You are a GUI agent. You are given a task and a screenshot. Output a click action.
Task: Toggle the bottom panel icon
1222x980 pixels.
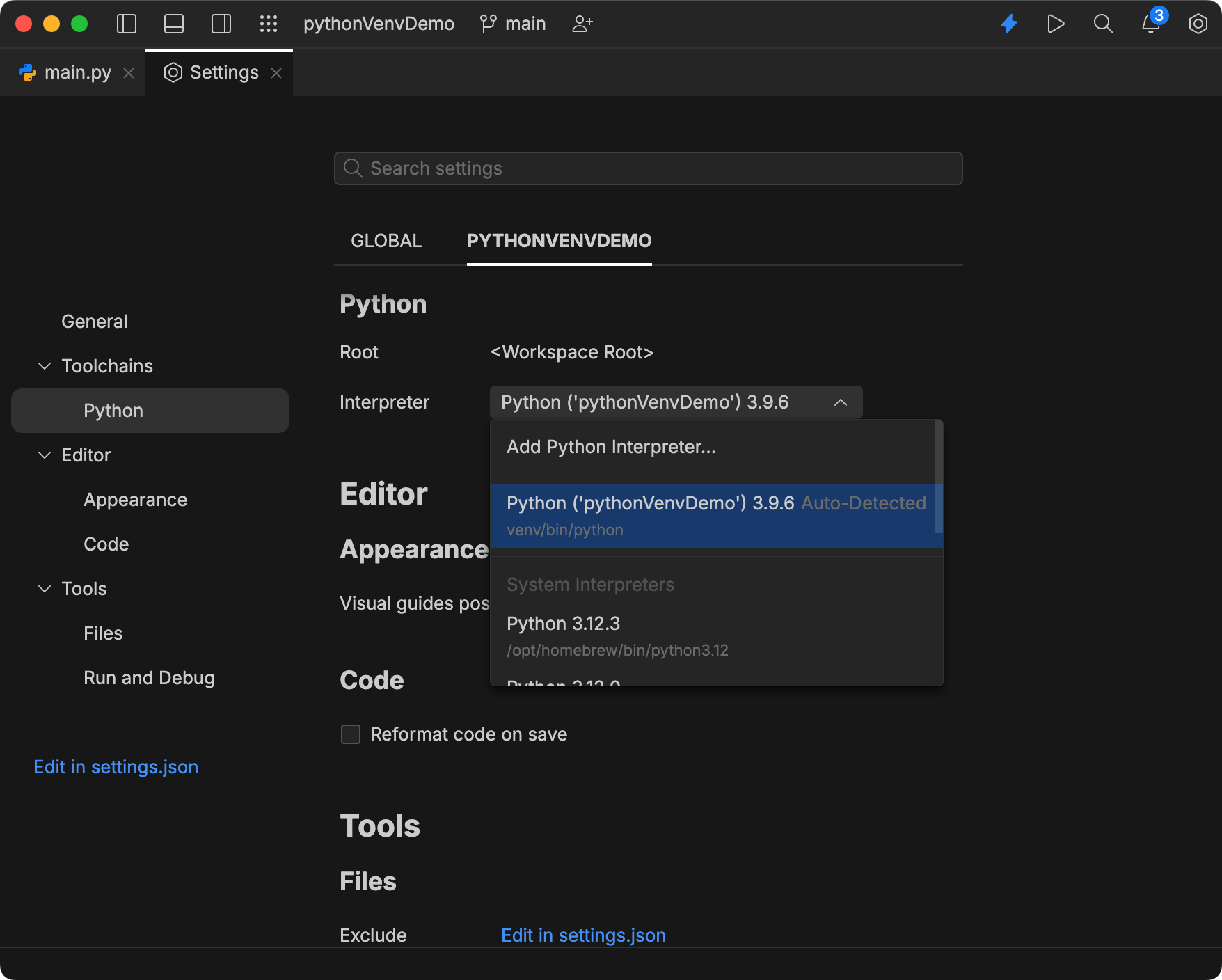pos(174,24)
